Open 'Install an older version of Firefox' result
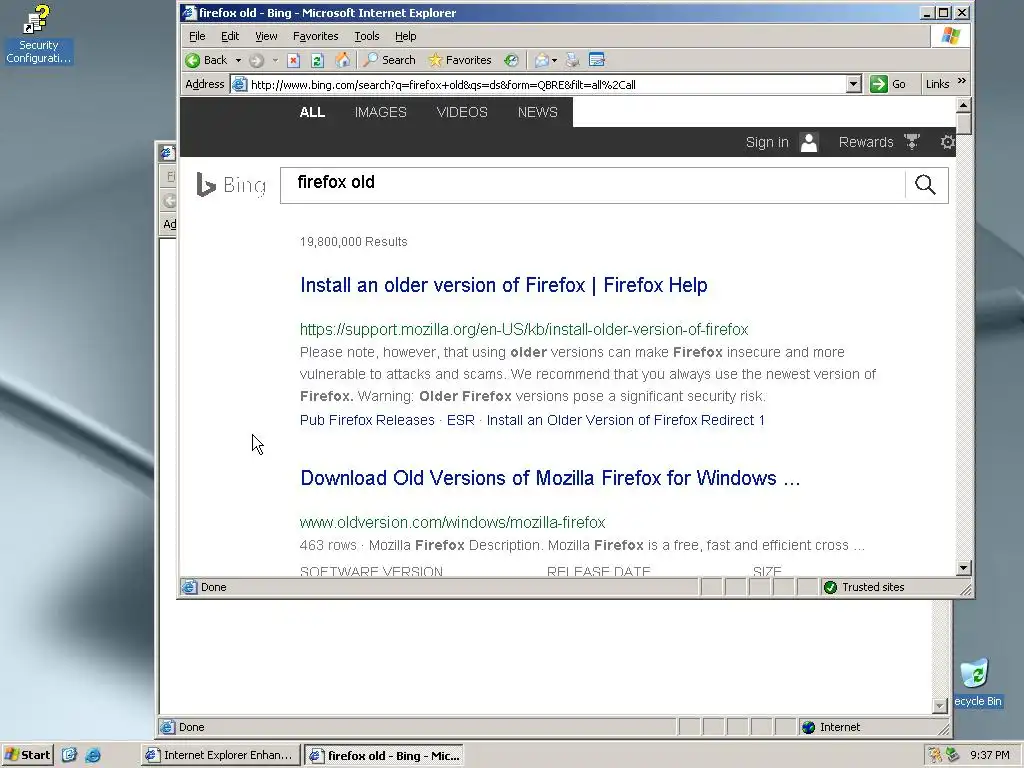Image resolution: width=1024 pixels, height=768 pixels. [x=504, y=285]
